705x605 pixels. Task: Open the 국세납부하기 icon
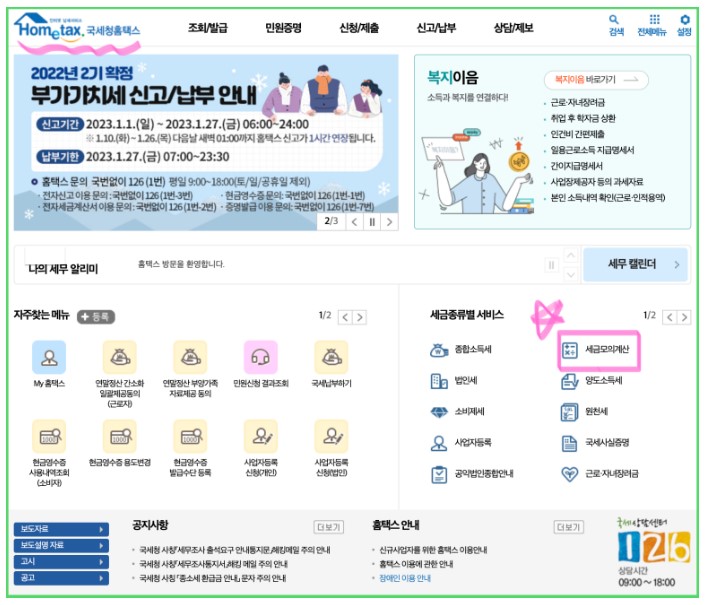click(x=331, y=357)
